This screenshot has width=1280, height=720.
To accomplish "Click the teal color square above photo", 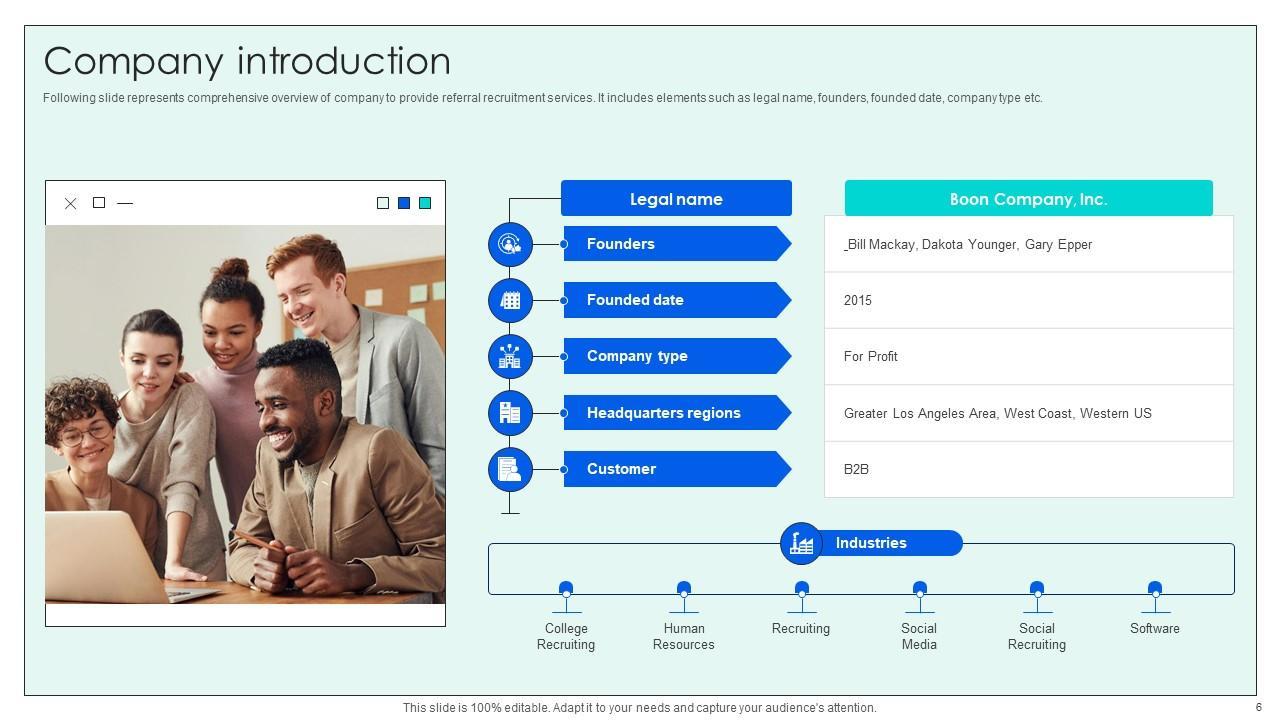I will (425, 203).
